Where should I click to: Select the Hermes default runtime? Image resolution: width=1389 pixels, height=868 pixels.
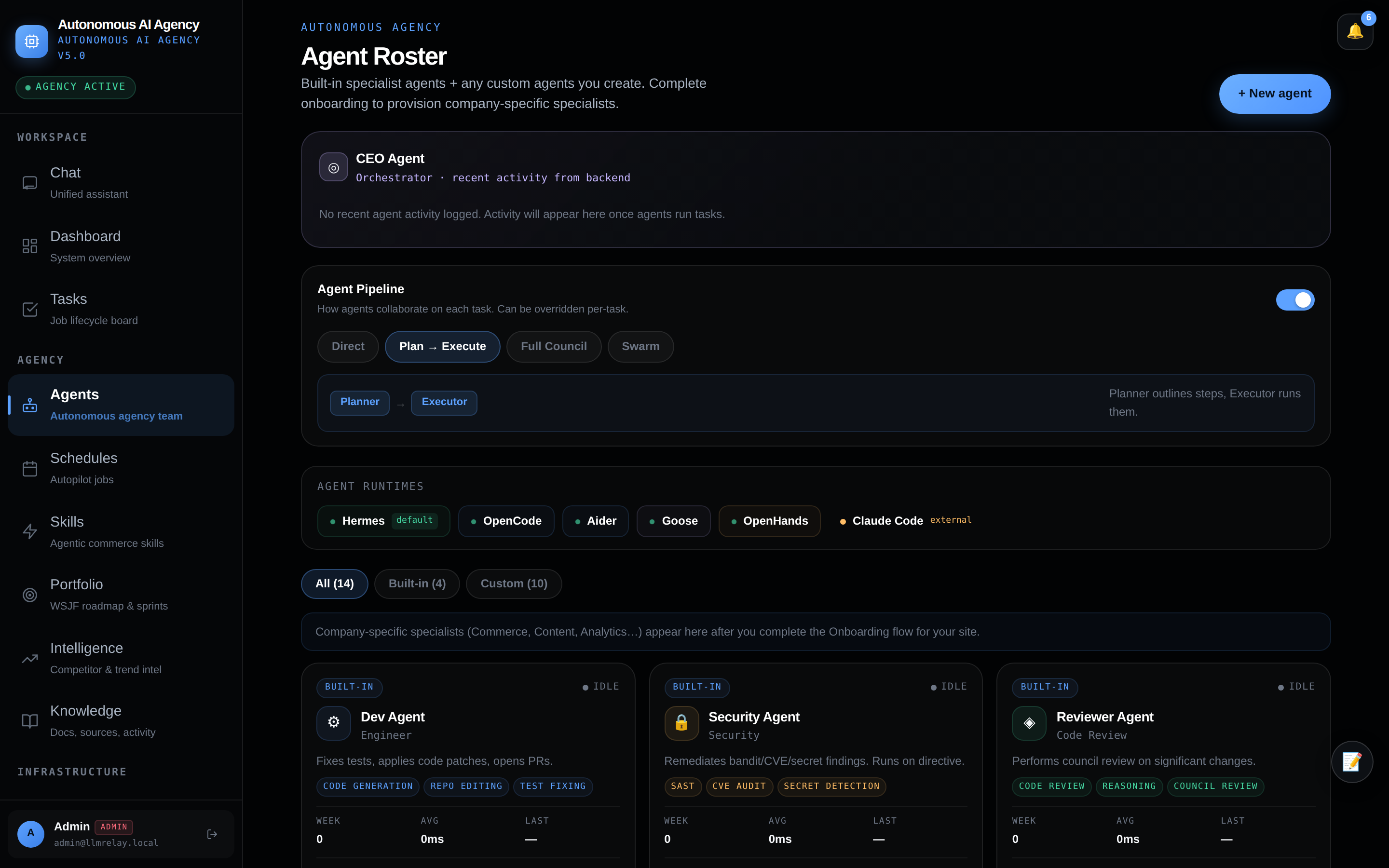pyautogui.click(x=383, y=521)
